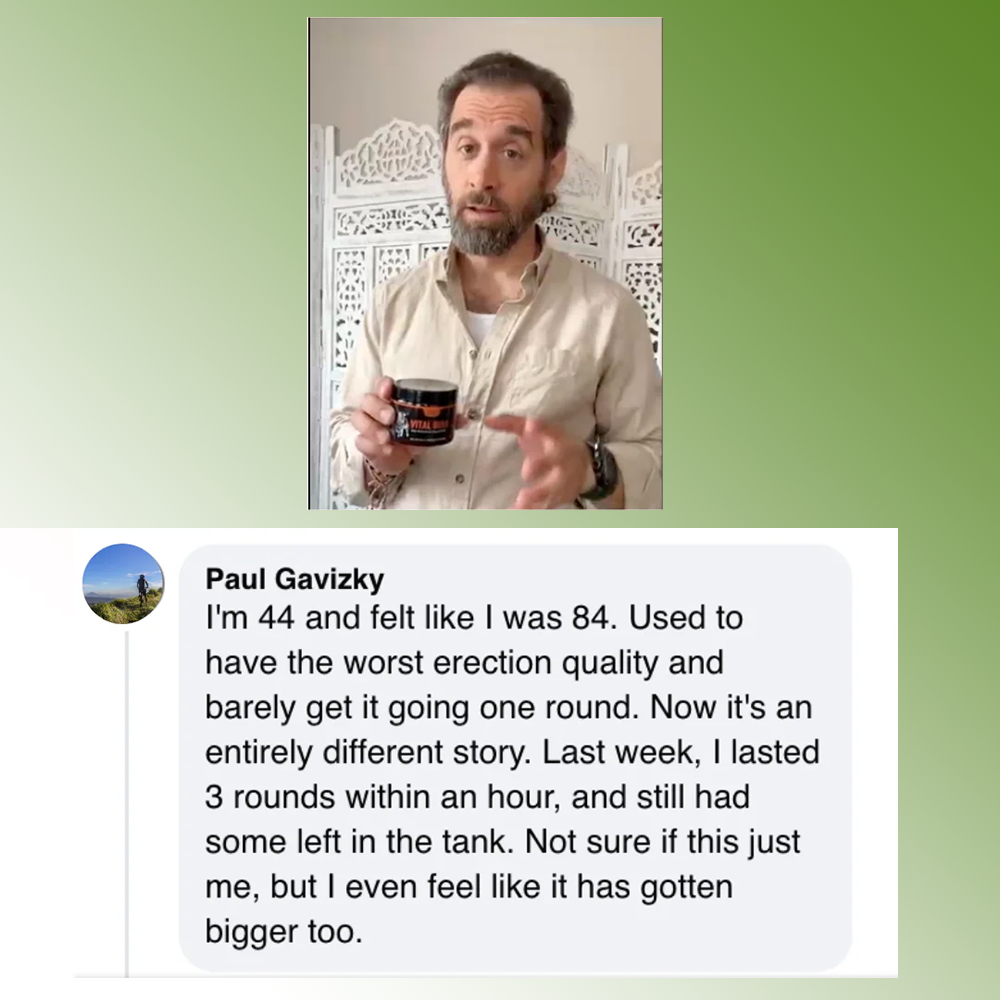Click the Paul Gavizky name link
Viewport: 1000px width, 1000px height.
(295, 579)
